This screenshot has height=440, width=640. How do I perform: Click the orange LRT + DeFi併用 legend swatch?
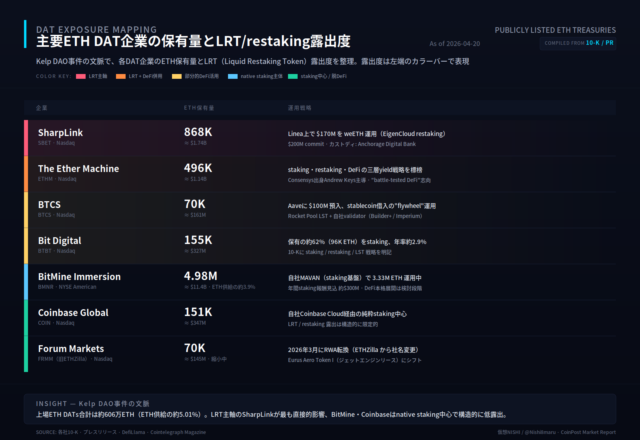pos(121,75)
